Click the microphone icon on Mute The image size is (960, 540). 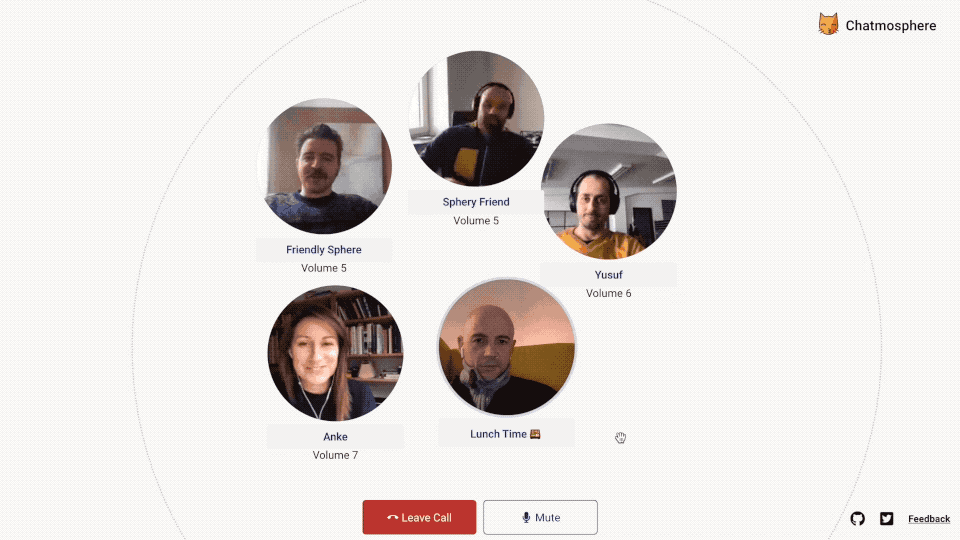tap(526, 517)
